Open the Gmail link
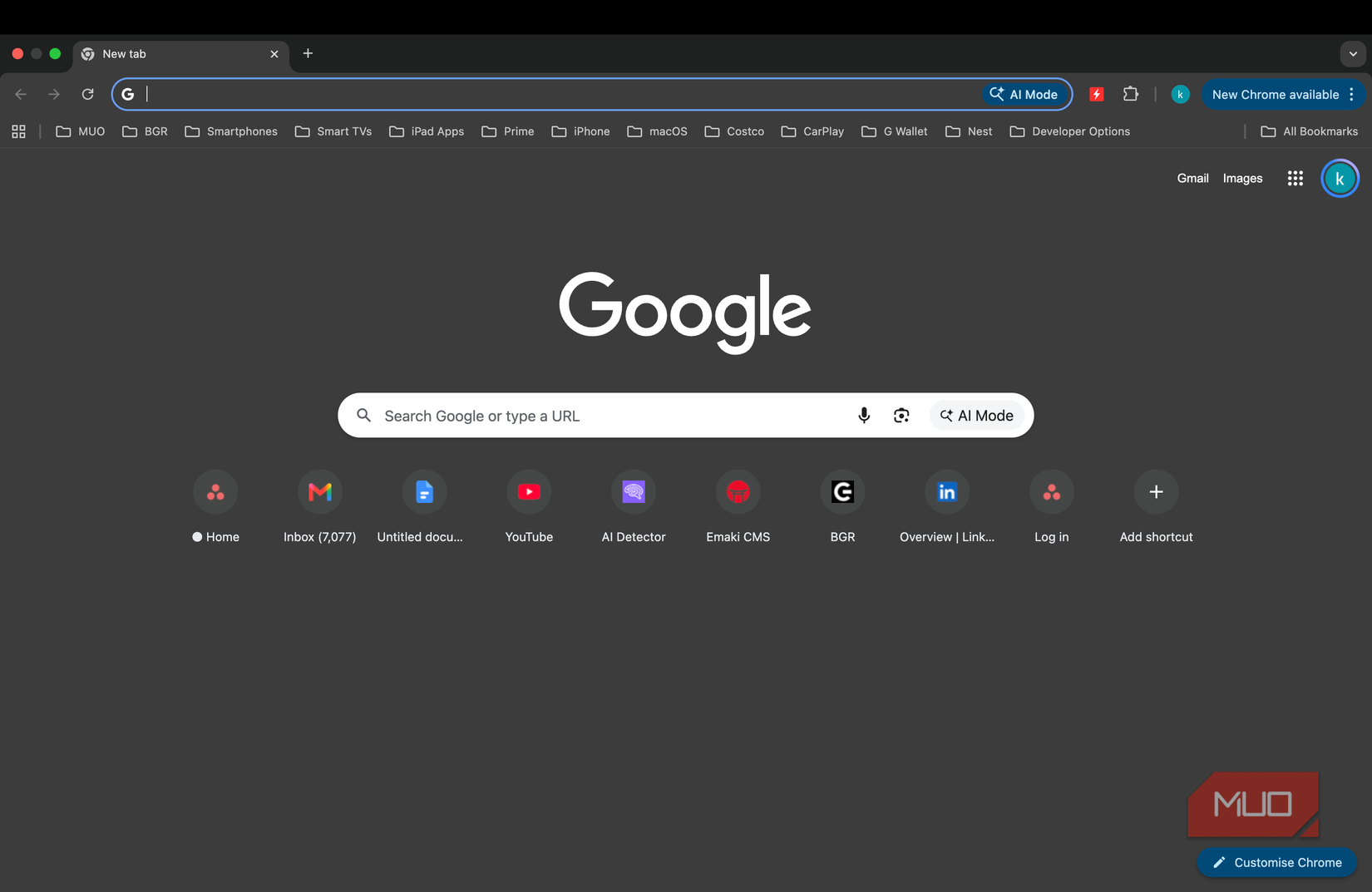Screen dimensions: 1372x892 (x=1192, y=178)
